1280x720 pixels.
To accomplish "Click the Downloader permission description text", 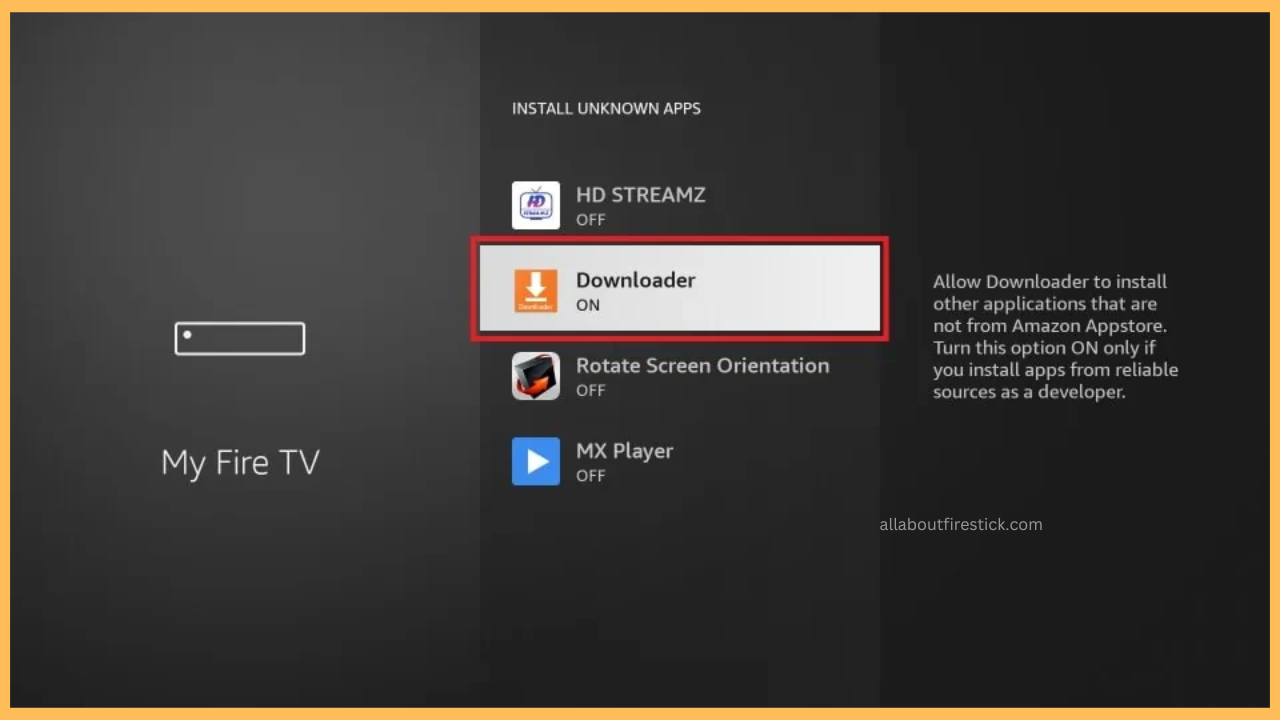I will [1055, 336].
